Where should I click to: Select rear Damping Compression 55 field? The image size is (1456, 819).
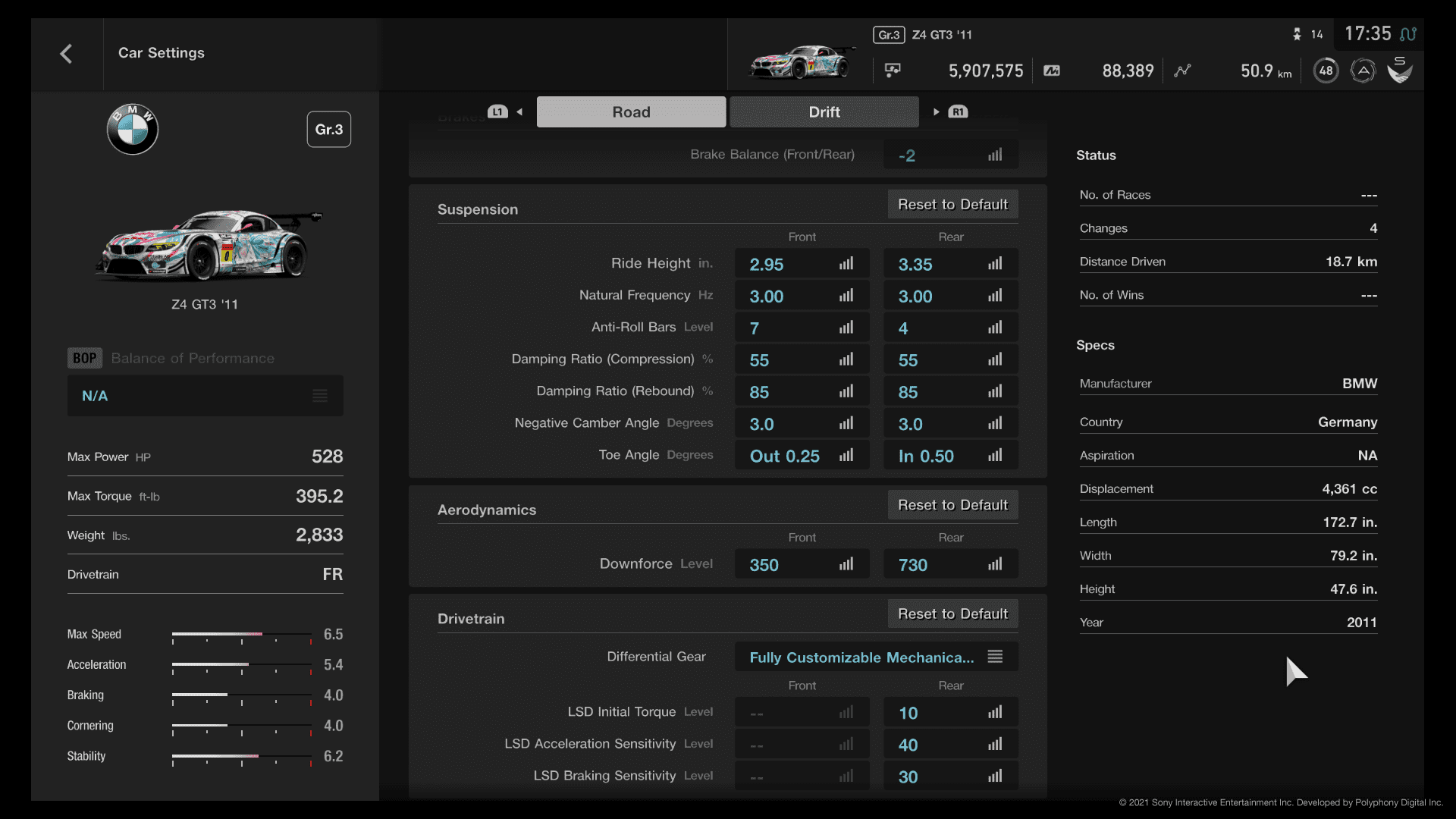coord(951,359)
